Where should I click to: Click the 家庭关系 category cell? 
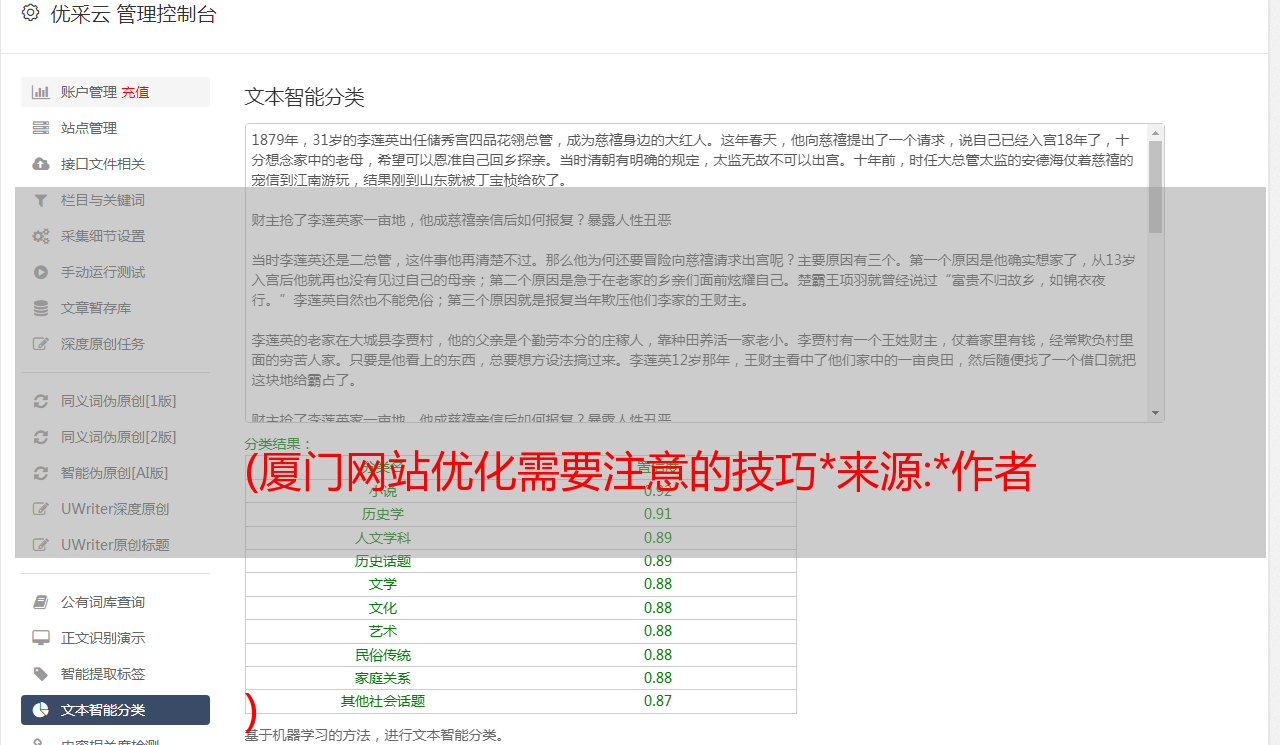(x=383, y=678)
